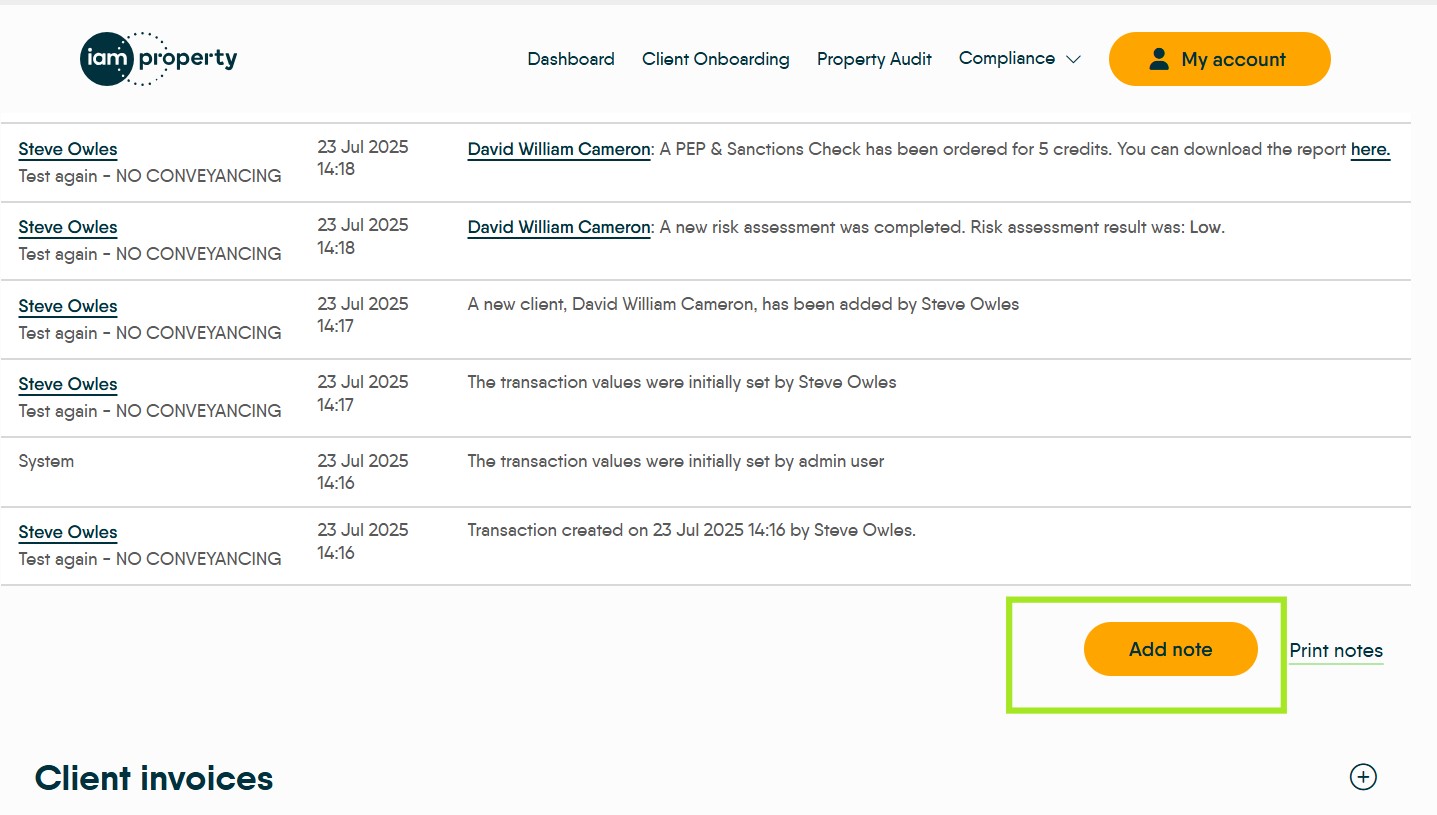The image size is (1437, 815).
Task: Navigate to Property Audit
Action: click(x=873, y=59)
